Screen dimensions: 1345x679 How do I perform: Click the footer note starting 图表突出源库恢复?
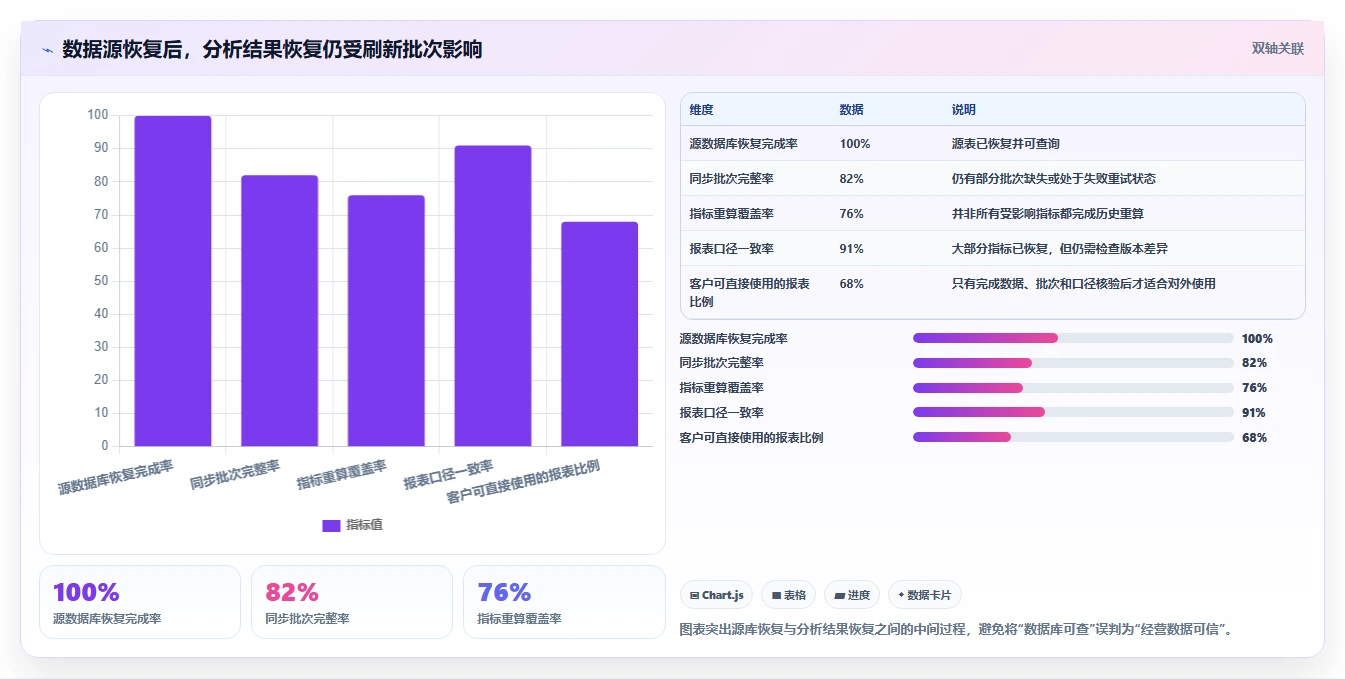(958, 630)
